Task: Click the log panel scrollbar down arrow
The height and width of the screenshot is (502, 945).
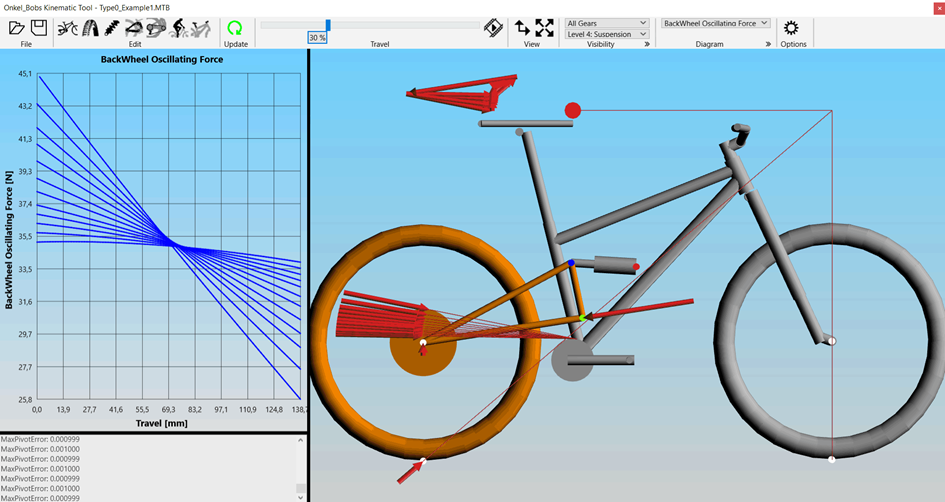Action: click(x=301, y=495)
